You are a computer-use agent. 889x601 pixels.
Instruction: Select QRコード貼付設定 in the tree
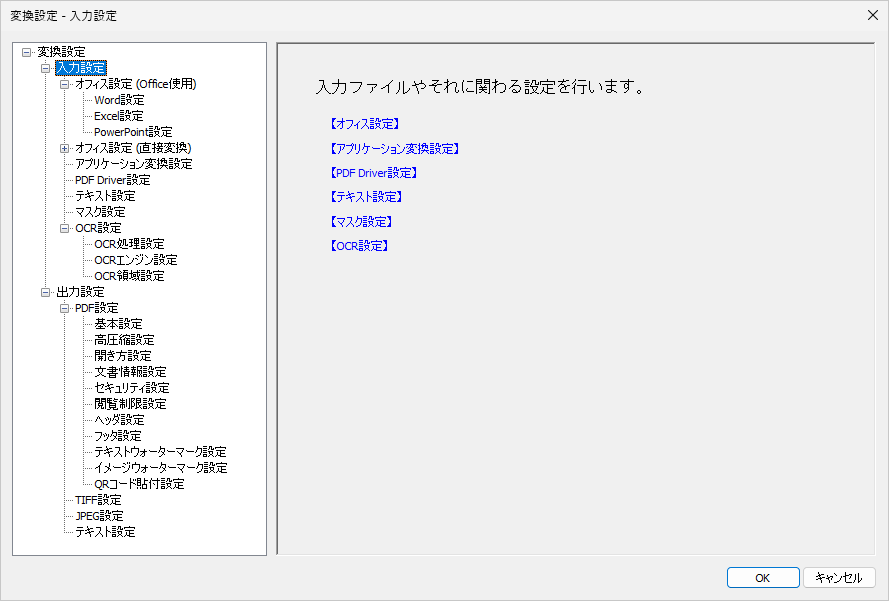pyautogui.click(x=138, y=483)
